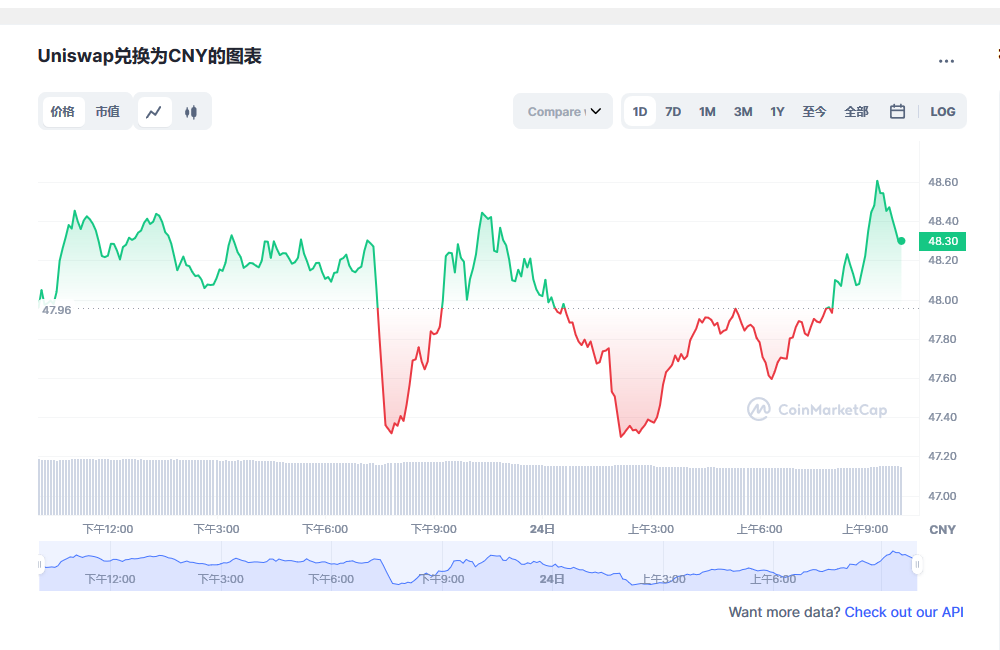Click the 上午3:00 label on main axis
The height and width of the screenshot is (650, 1000).
click(651, 529)
